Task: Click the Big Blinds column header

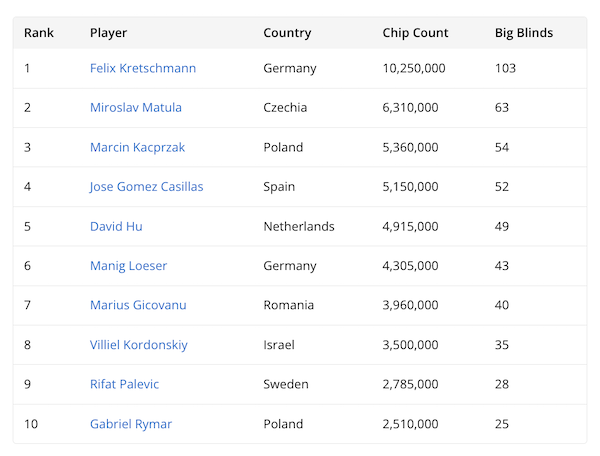Action: point(524,33)
